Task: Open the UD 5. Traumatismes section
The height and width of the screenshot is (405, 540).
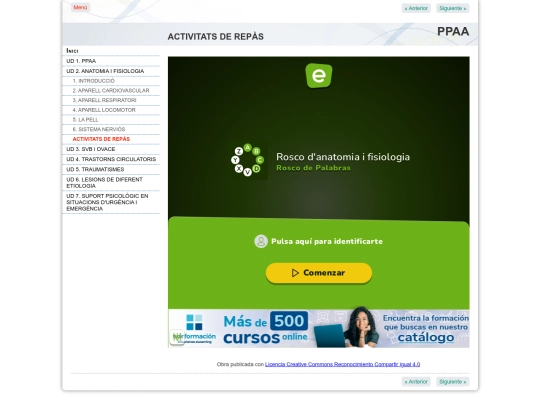Action: 111,169
